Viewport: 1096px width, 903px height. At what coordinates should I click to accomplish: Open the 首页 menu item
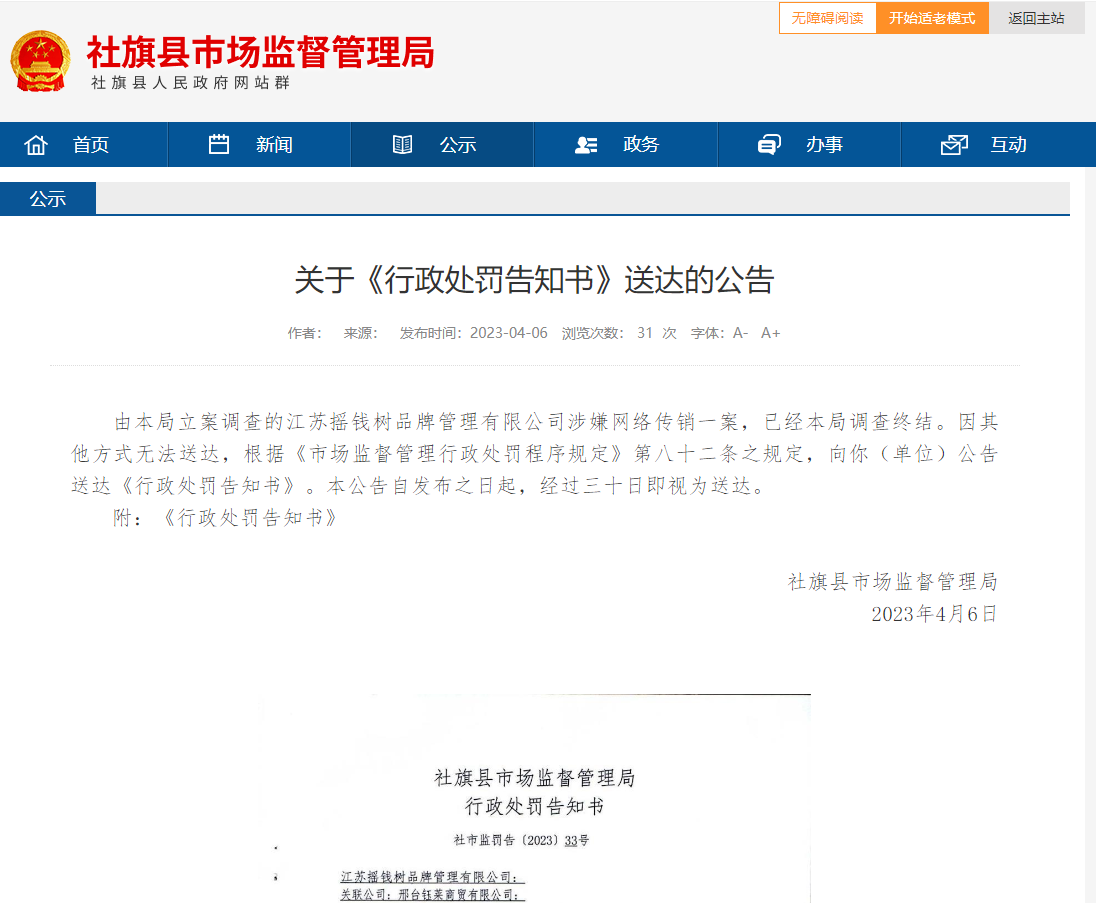(x=91, y=145)
